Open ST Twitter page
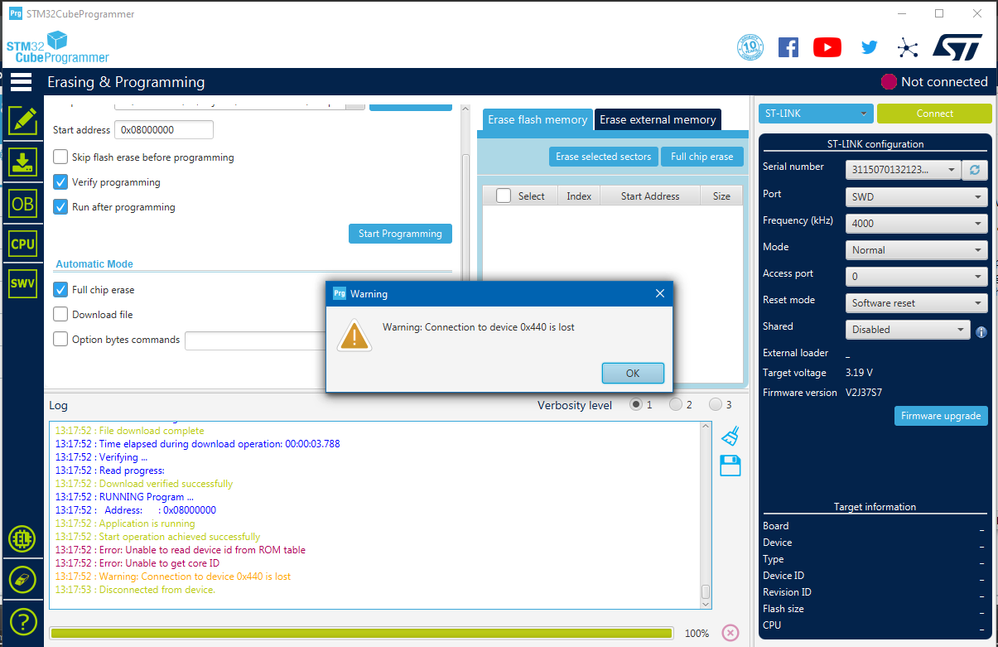Screen dimensions: 998x647 tap(869, 47)
